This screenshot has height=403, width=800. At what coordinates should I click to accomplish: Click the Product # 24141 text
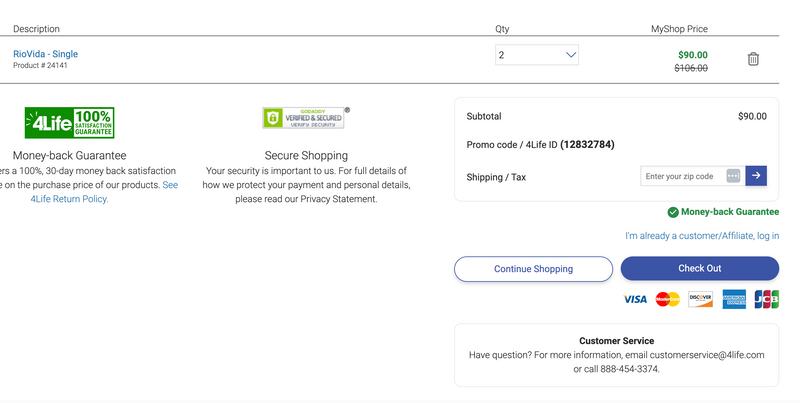[x=40, y=65]
